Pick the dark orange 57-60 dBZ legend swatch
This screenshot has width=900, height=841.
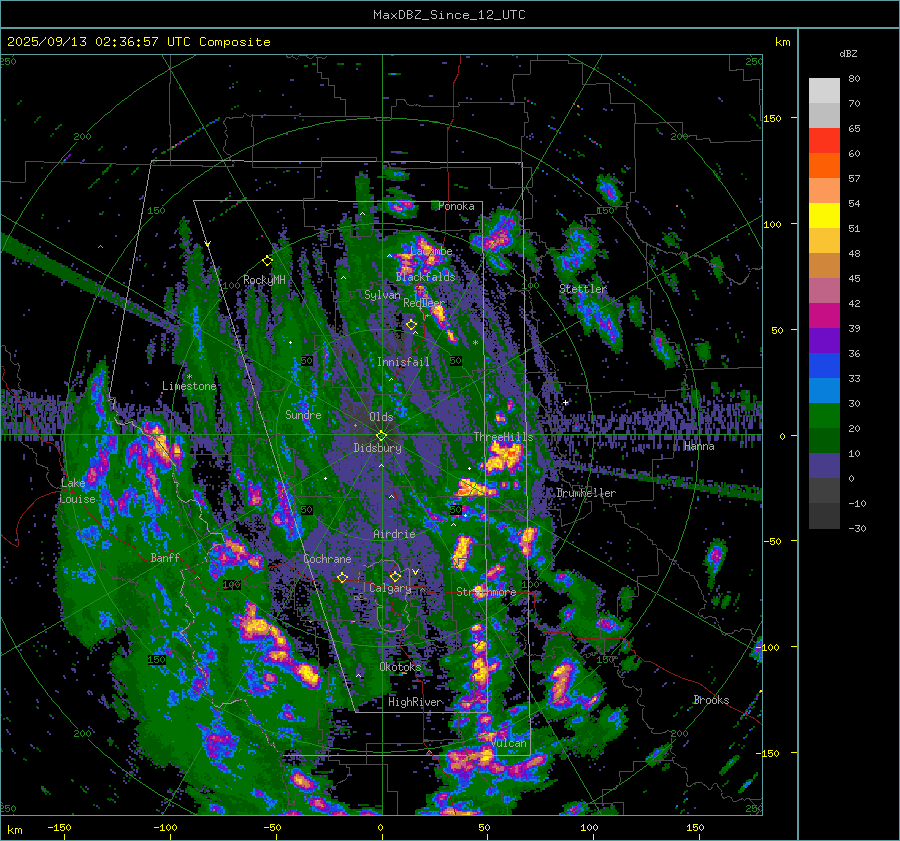[x=824, y=166]
